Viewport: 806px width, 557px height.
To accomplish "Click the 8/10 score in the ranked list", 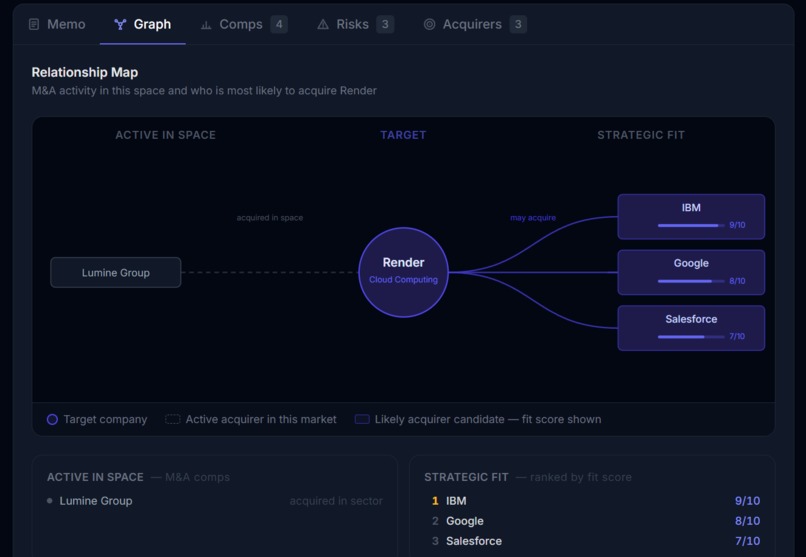I will pyautogui.click(x=747, y=521).
